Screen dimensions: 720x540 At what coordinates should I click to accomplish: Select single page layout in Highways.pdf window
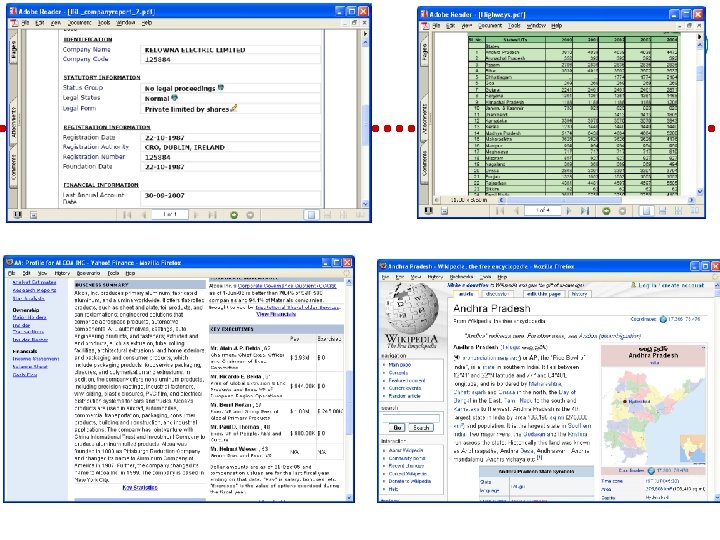(x=647, y=211)
